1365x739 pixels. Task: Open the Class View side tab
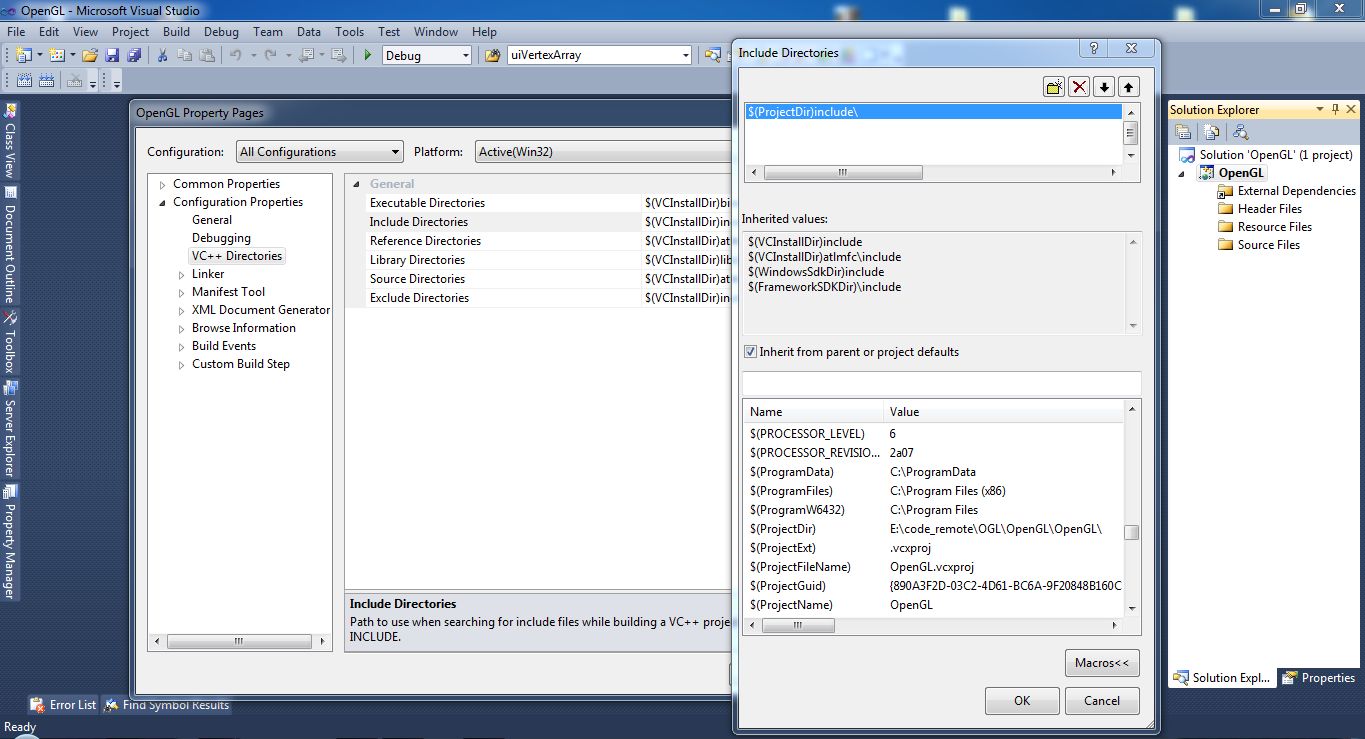[10, 139]
